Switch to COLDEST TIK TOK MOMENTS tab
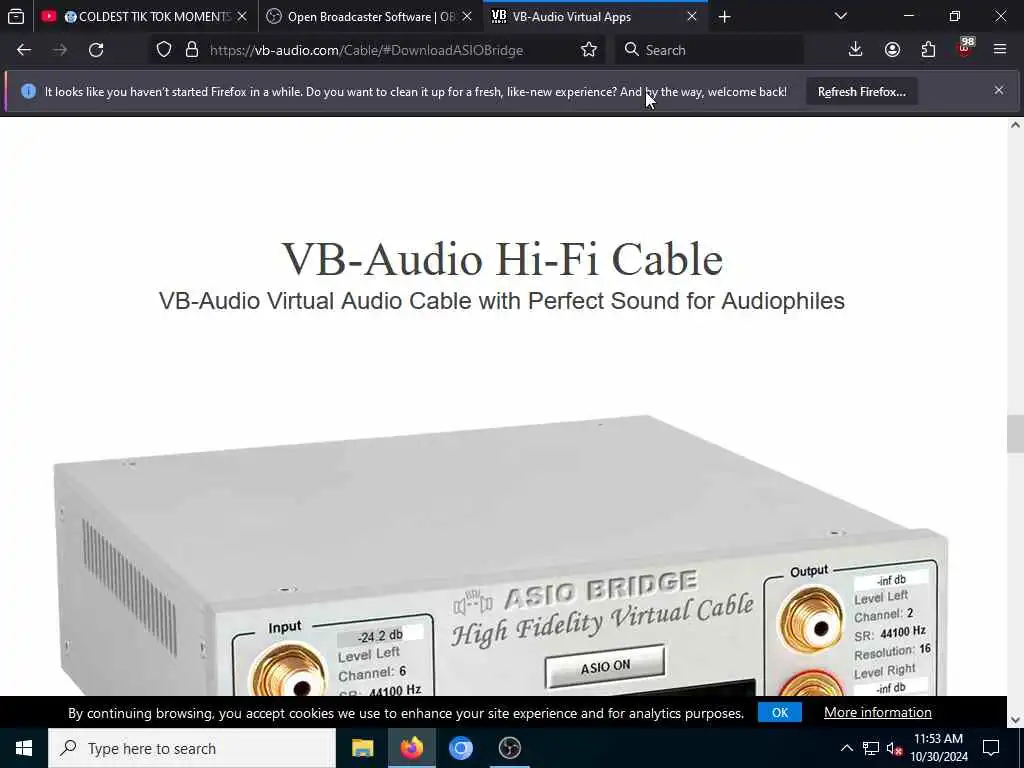The image size is (1024, 768). tap(145, 16)
